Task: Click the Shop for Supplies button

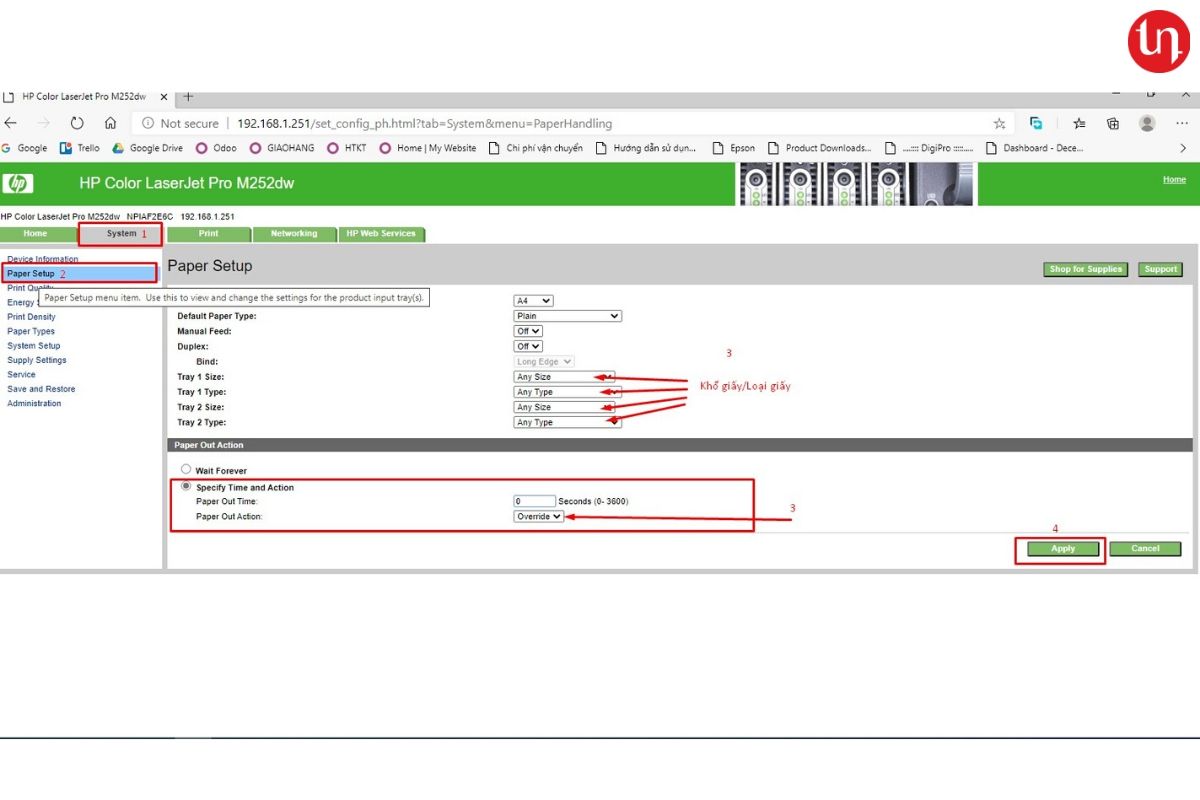Action: 1085,269
